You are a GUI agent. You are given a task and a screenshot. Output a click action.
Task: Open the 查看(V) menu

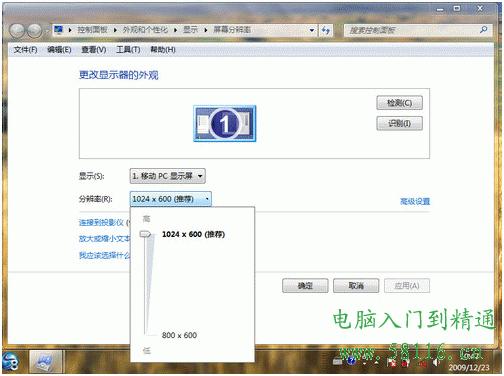point(94,50)
